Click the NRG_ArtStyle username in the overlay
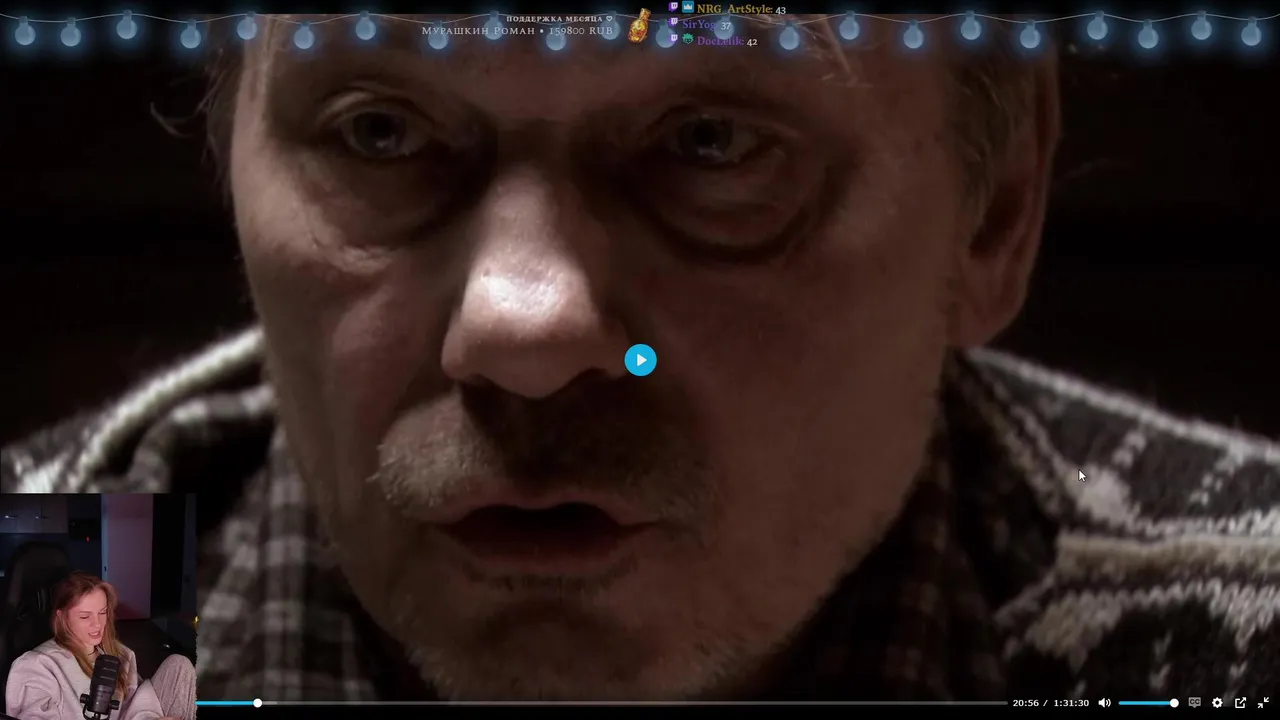Screen dimensions: 1280x720 [734, 9]
